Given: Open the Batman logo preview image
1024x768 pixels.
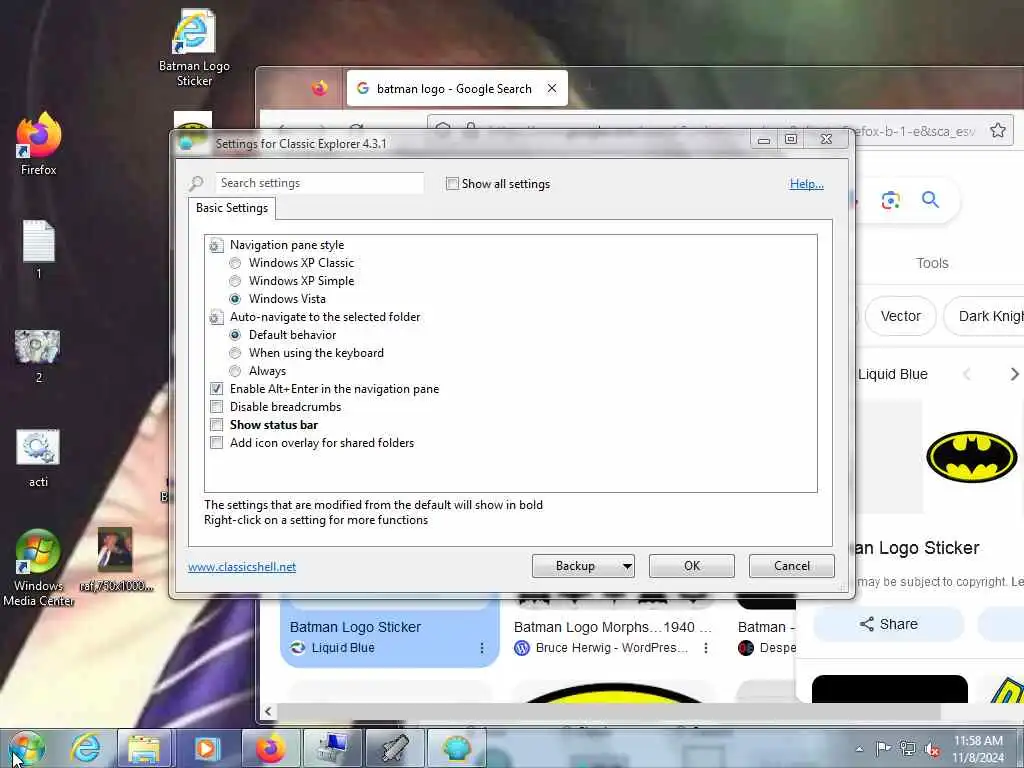Looking at the screenshot, I should [972, 456].
